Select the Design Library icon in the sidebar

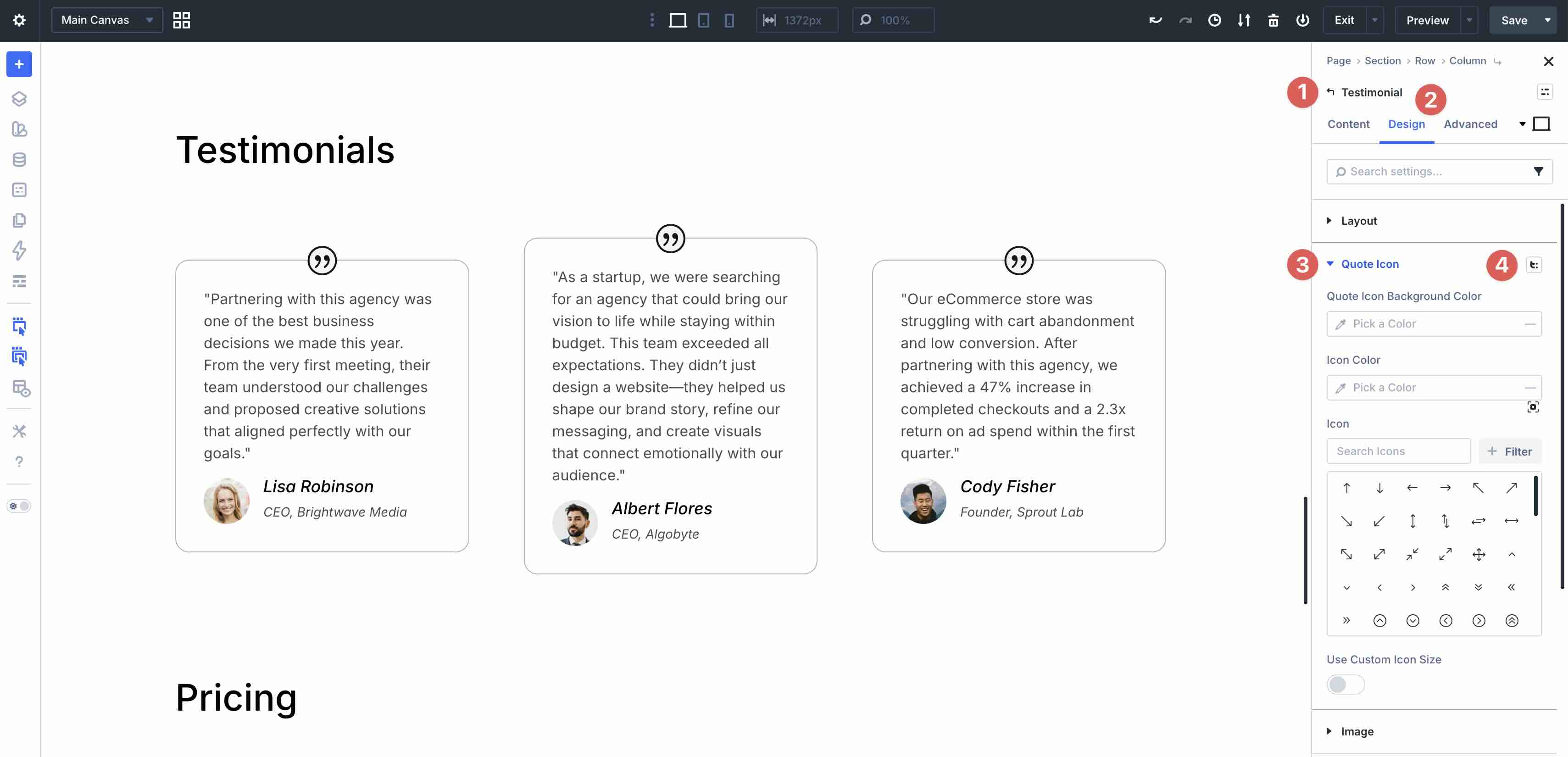click(19, 130)
